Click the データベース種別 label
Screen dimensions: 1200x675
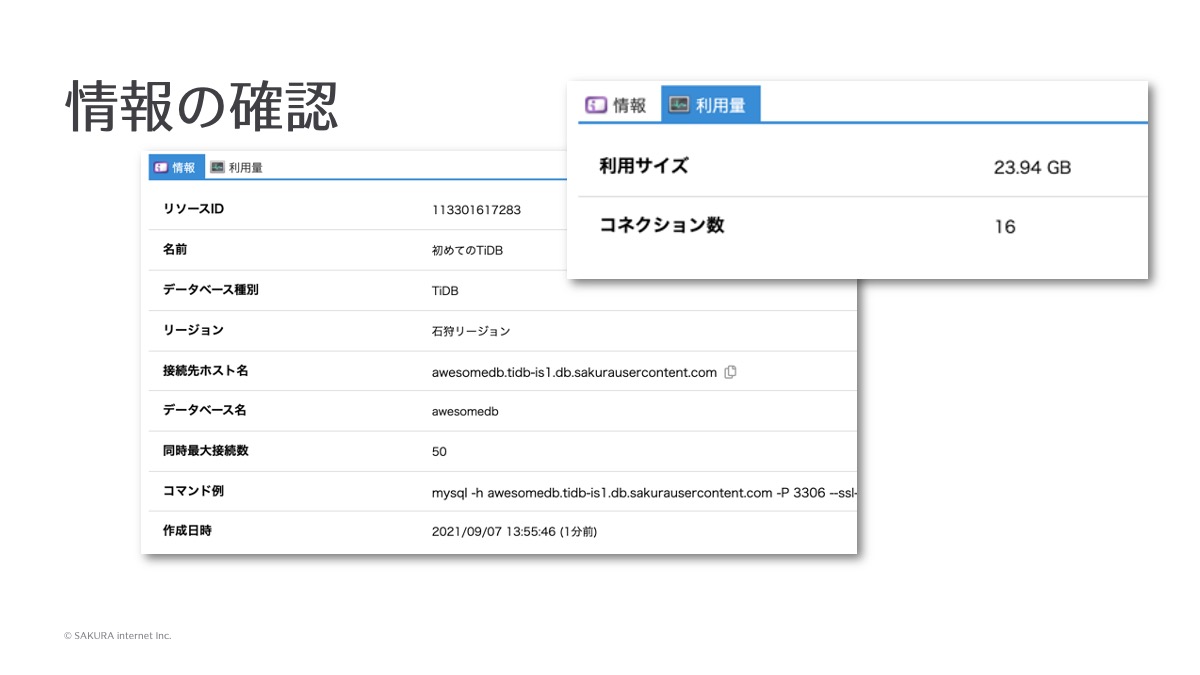pyautogui.click(x=211, y=290)
